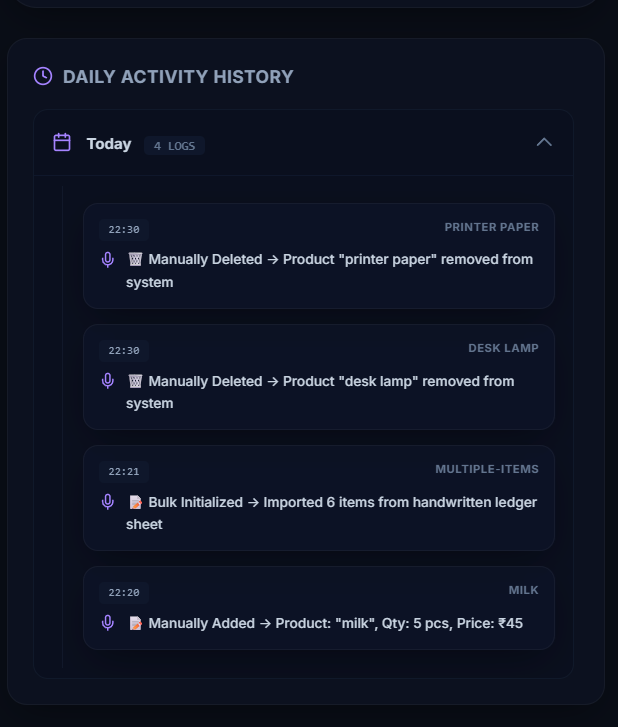The image size is (618, 727).
Task: Open the printer paper deleted log card
Action: click(319, 256)
